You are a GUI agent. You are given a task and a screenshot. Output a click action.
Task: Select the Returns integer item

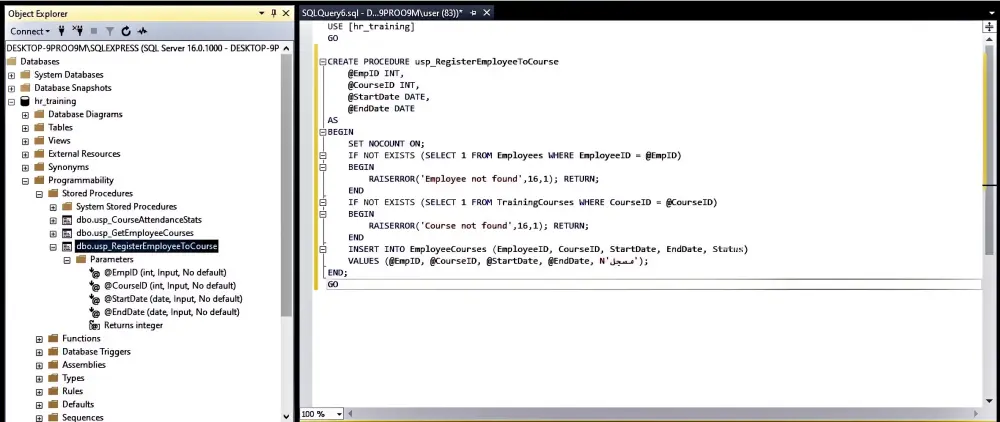point(133,325)
